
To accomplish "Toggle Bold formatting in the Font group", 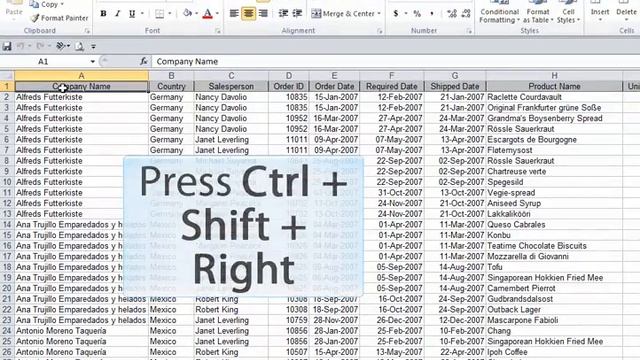I will click(x=103, y=13).
